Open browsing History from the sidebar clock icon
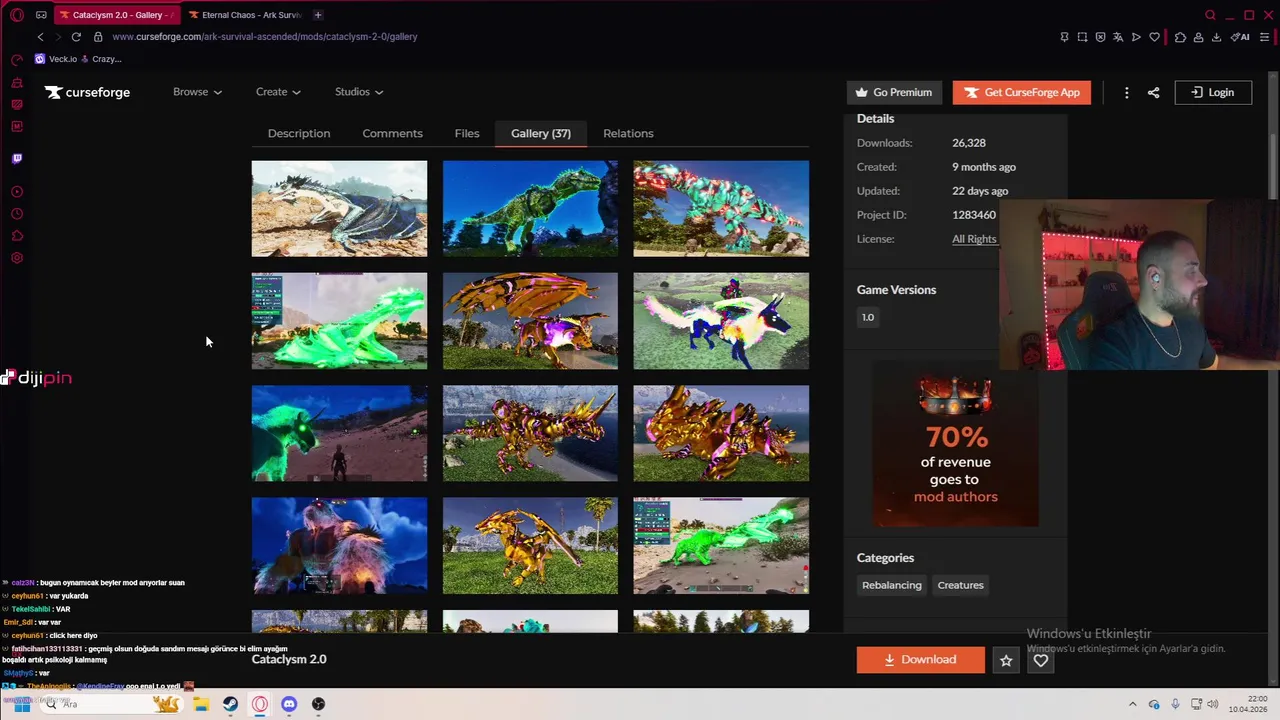This screenshot has width=1280, height=720. point(17,214)
